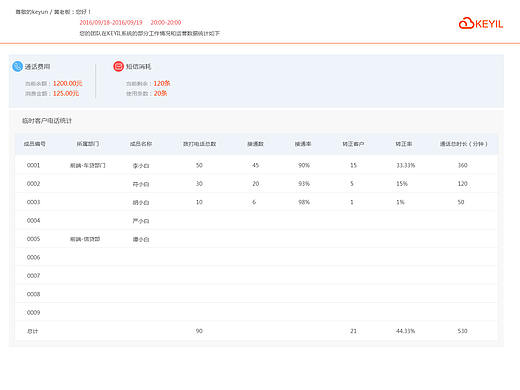Select member number 0002
The height and width of the screenshot is (390, 520).
33,184
